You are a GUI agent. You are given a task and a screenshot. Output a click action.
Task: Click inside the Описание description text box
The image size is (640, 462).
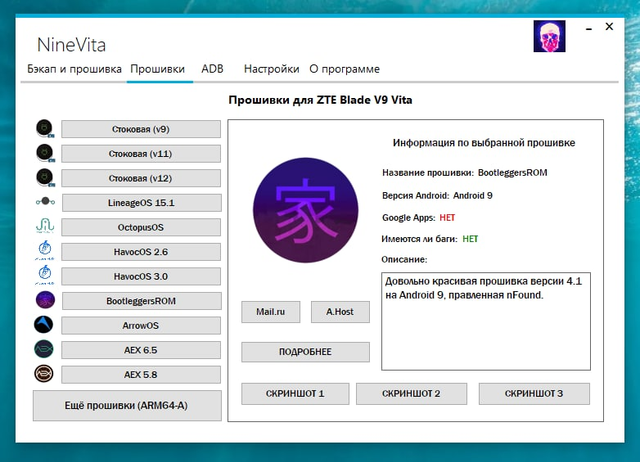[486, 321]
